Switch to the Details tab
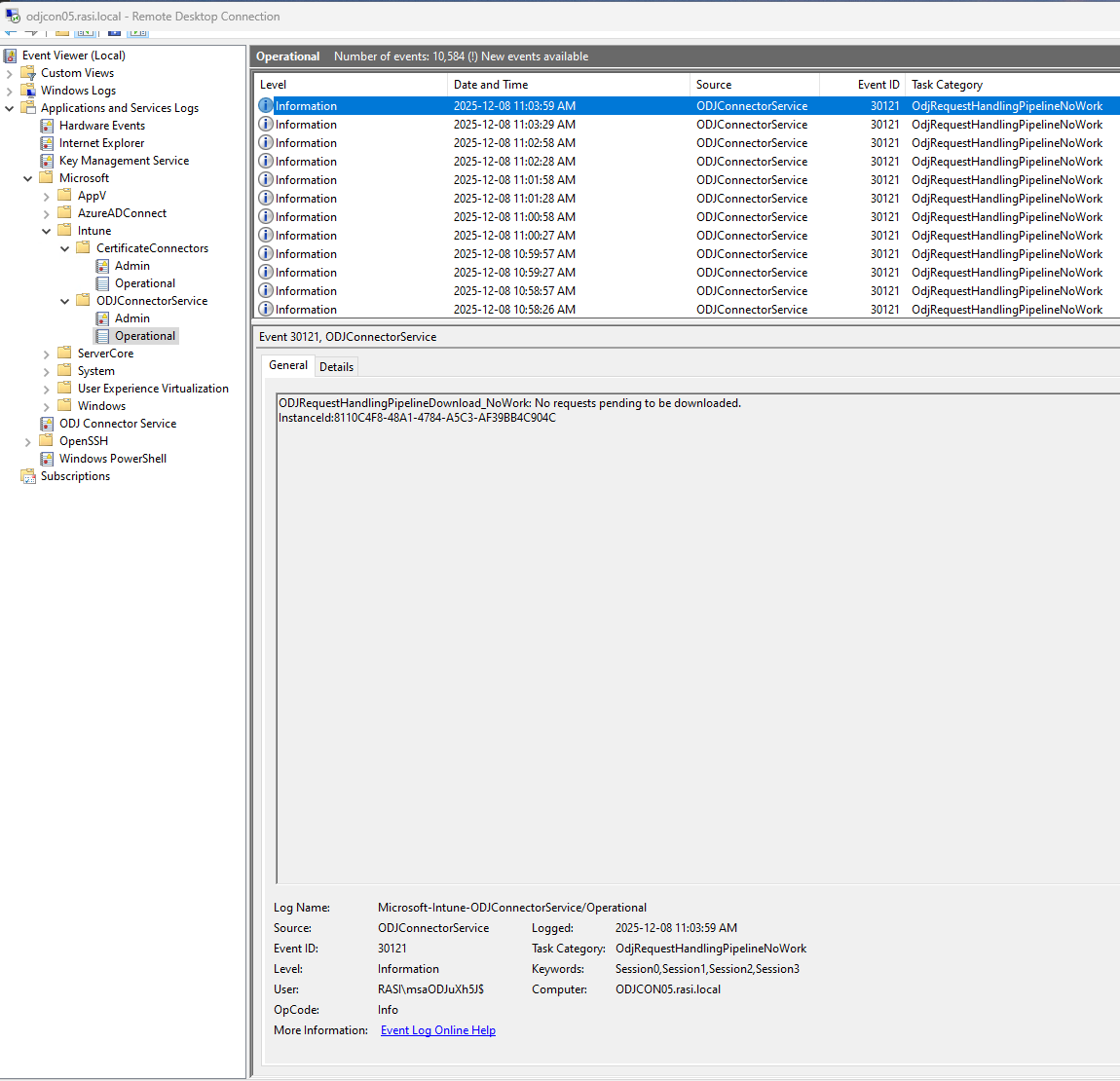1120x1081 pixels. point(336,366)
